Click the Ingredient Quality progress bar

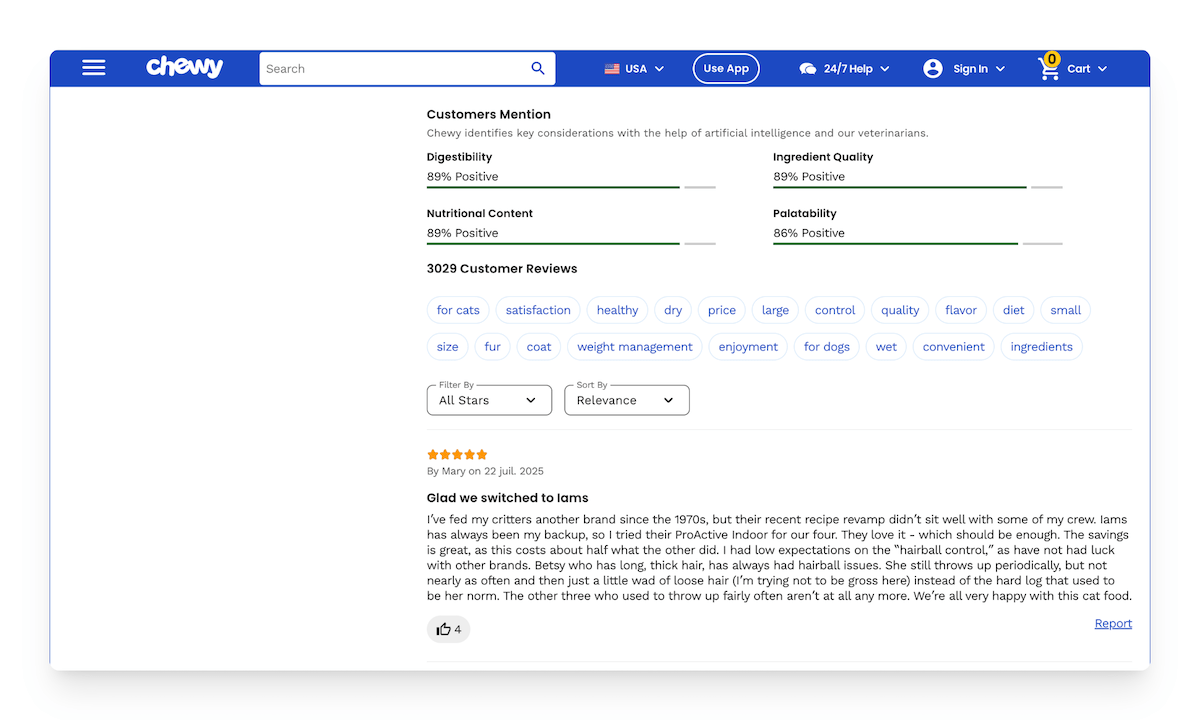point(918,187)
